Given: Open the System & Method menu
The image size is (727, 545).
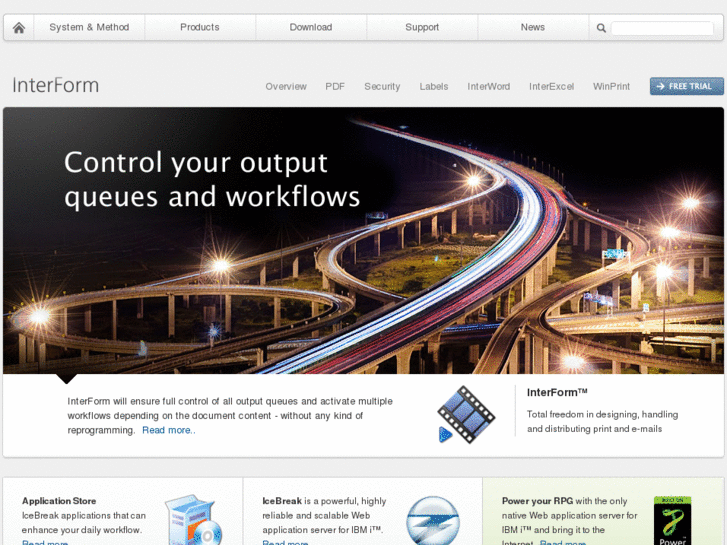Looking at the screenshot, I should point(89,27).
